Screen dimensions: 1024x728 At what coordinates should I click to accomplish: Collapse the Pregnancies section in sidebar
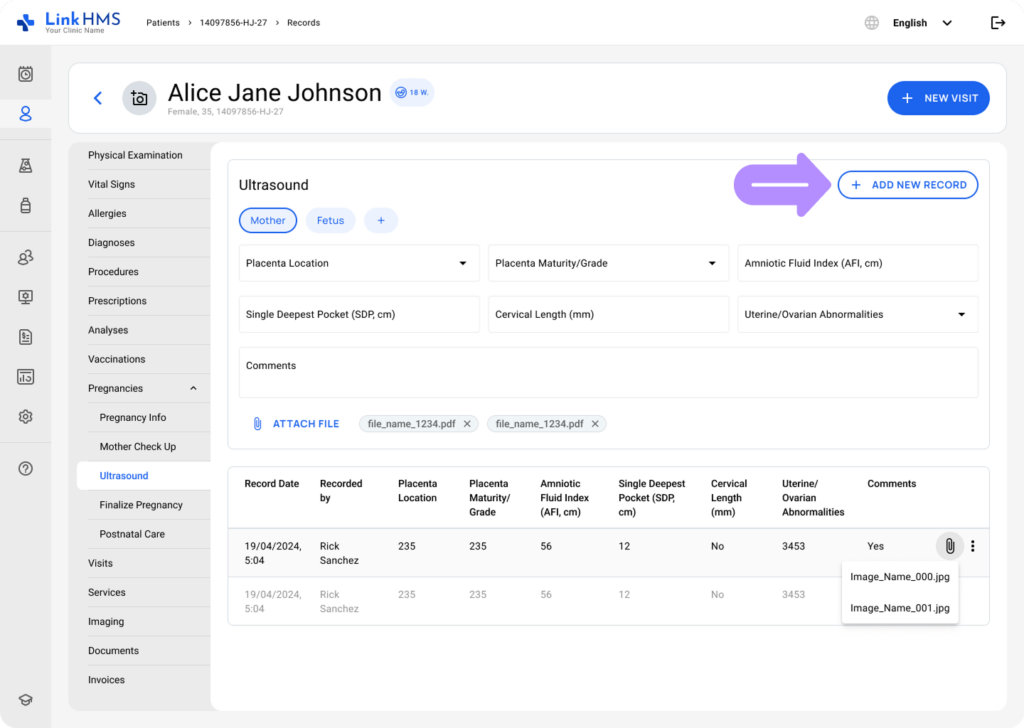(193, 389)
